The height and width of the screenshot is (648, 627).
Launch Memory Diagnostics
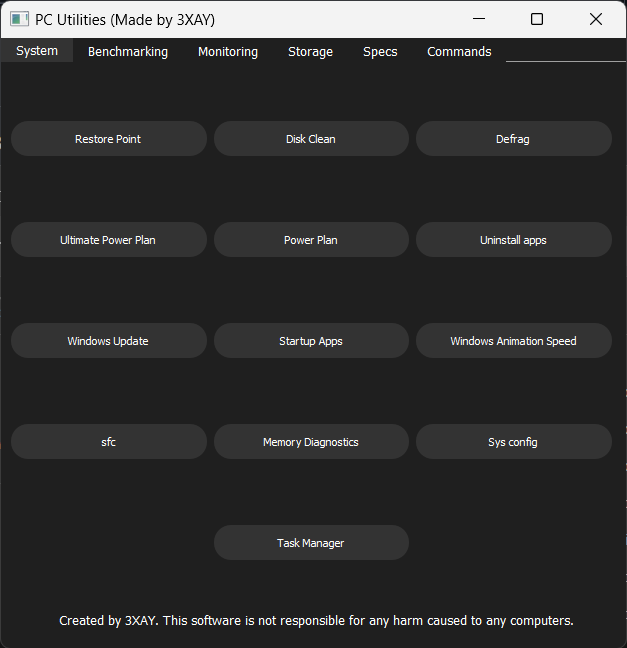coord(311,441)
